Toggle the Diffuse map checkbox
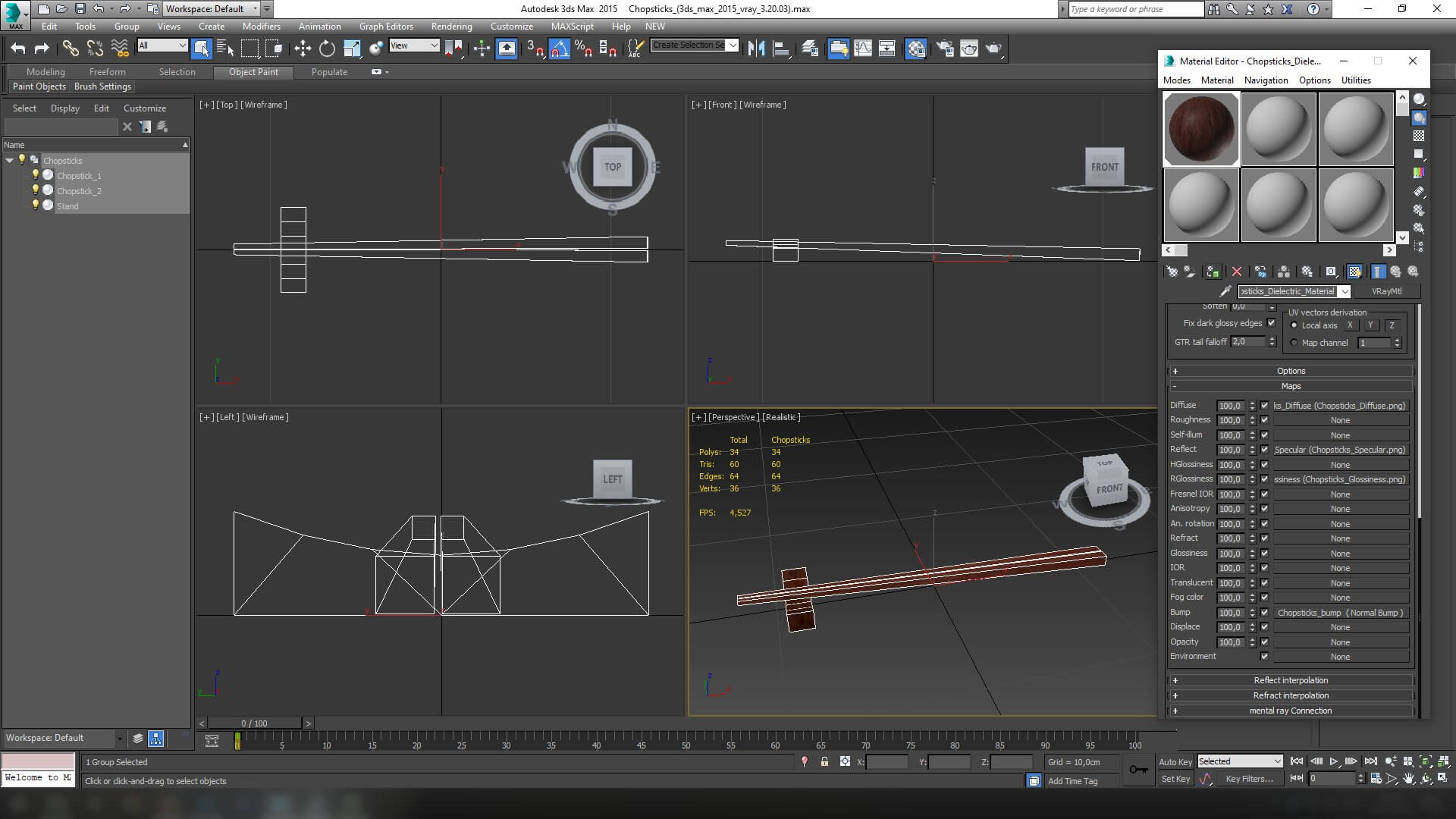The image size is (1456, 819). click(1264, 406)
